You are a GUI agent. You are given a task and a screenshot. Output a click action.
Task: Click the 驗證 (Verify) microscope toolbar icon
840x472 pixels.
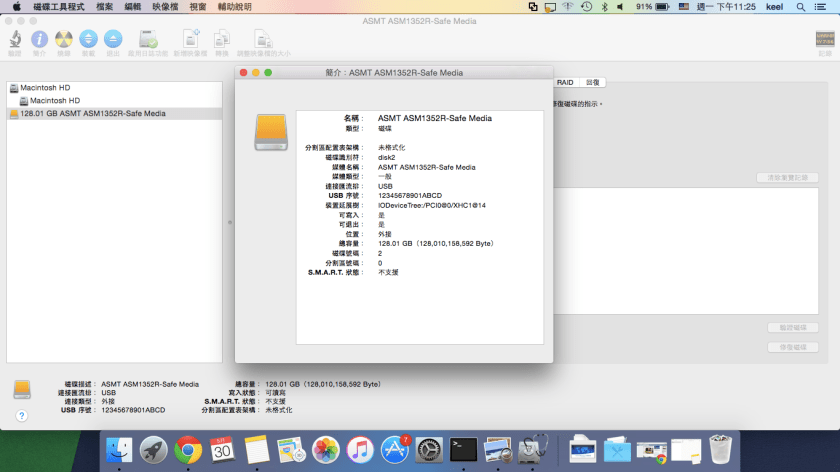click(15, 40)
